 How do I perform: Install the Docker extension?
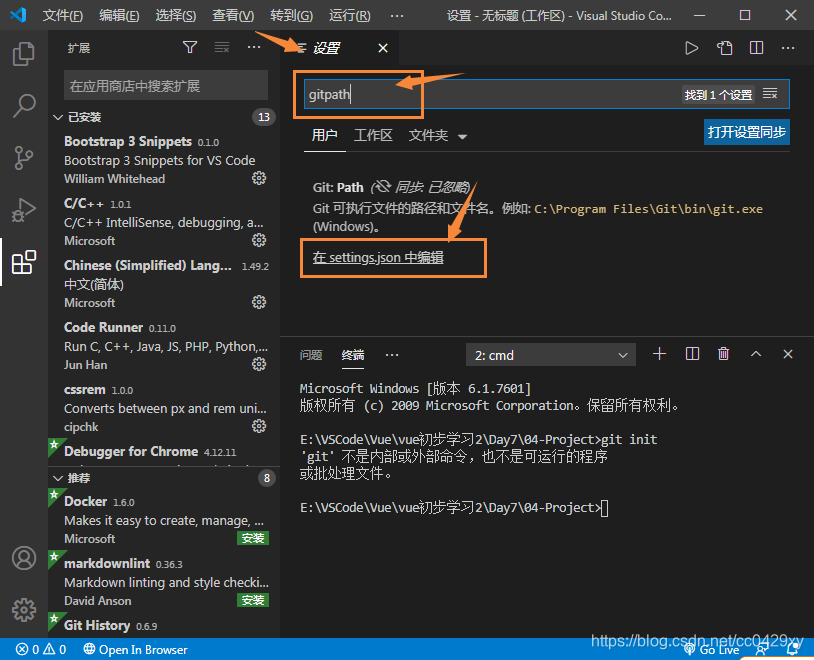[x=253, y=538]
